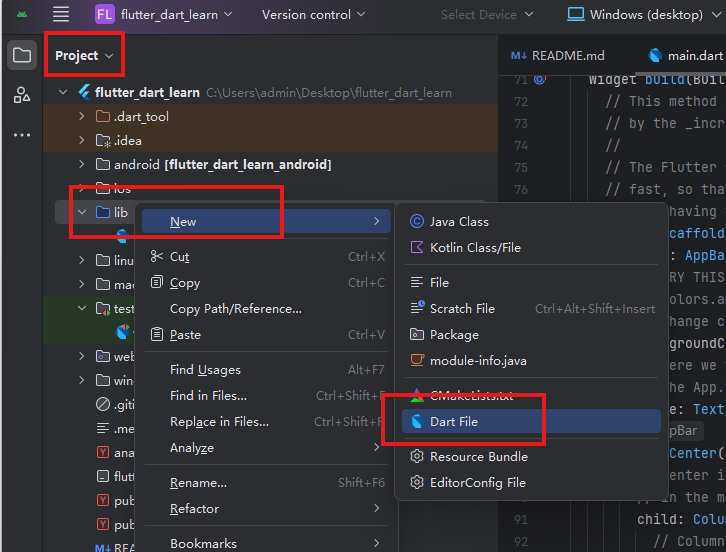
Task: Click the Windows desktop device monitor icon
Action: coord(576,14)
